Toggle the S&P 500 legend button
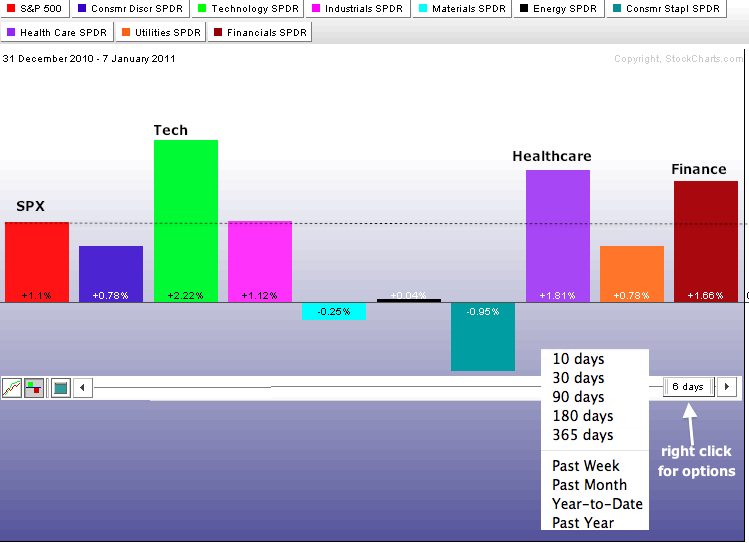 pyautogui.click(x=35, y=9)
